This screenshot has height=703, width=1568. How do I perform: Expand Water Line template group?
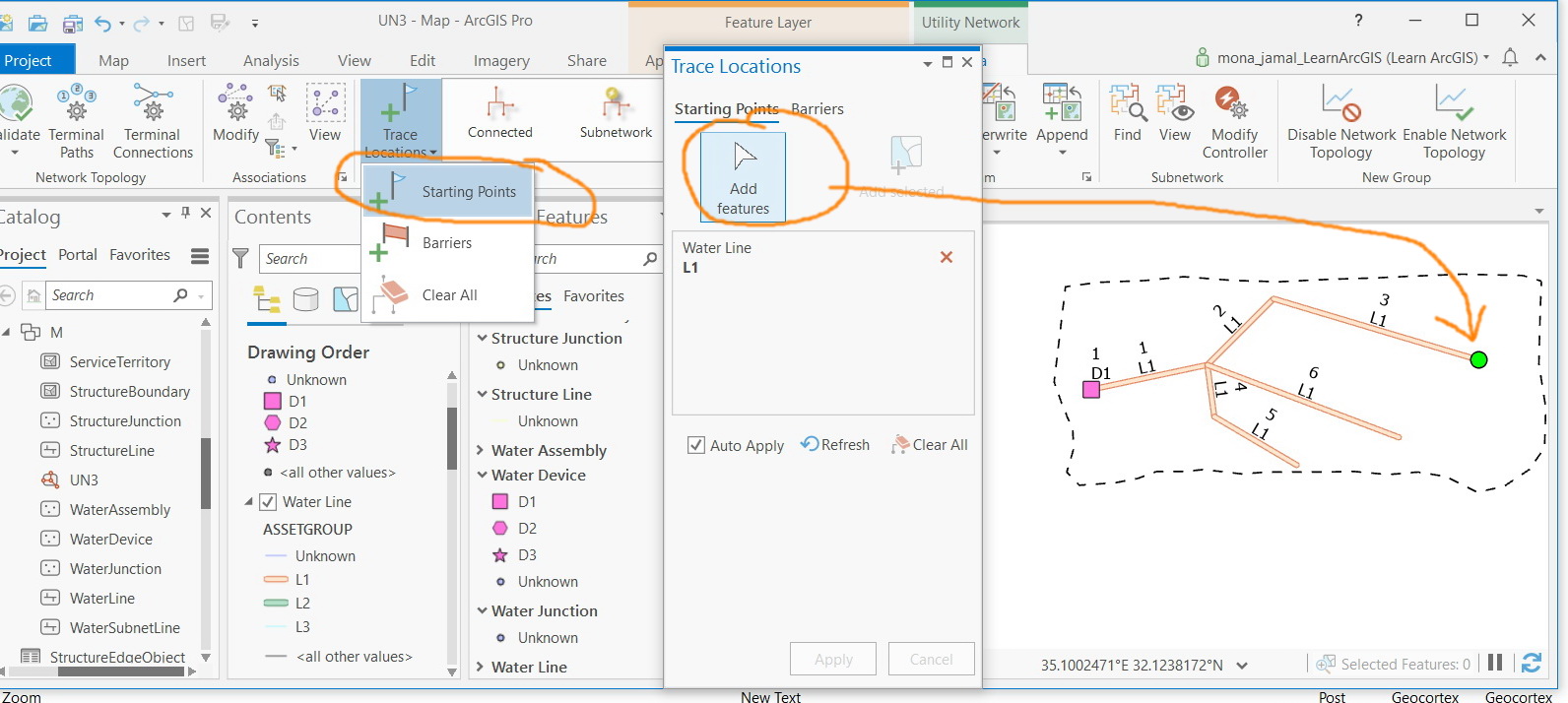pyautogui.click(x=481, y=667)
